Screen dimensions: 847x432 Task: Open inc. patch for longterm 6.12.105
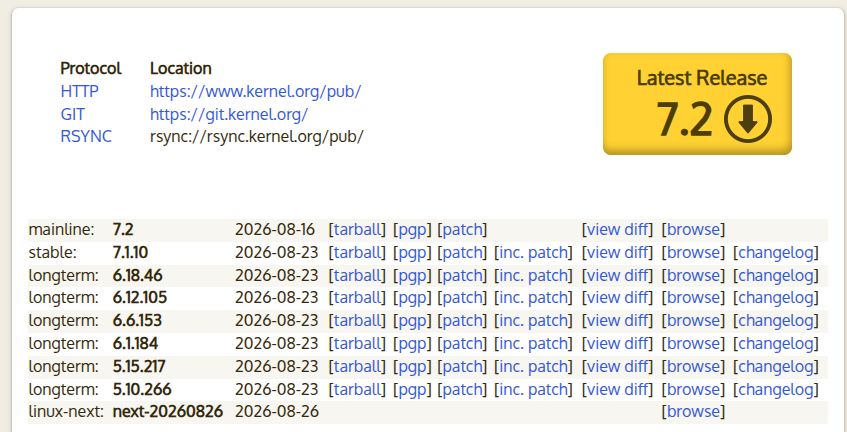[533, 298]
